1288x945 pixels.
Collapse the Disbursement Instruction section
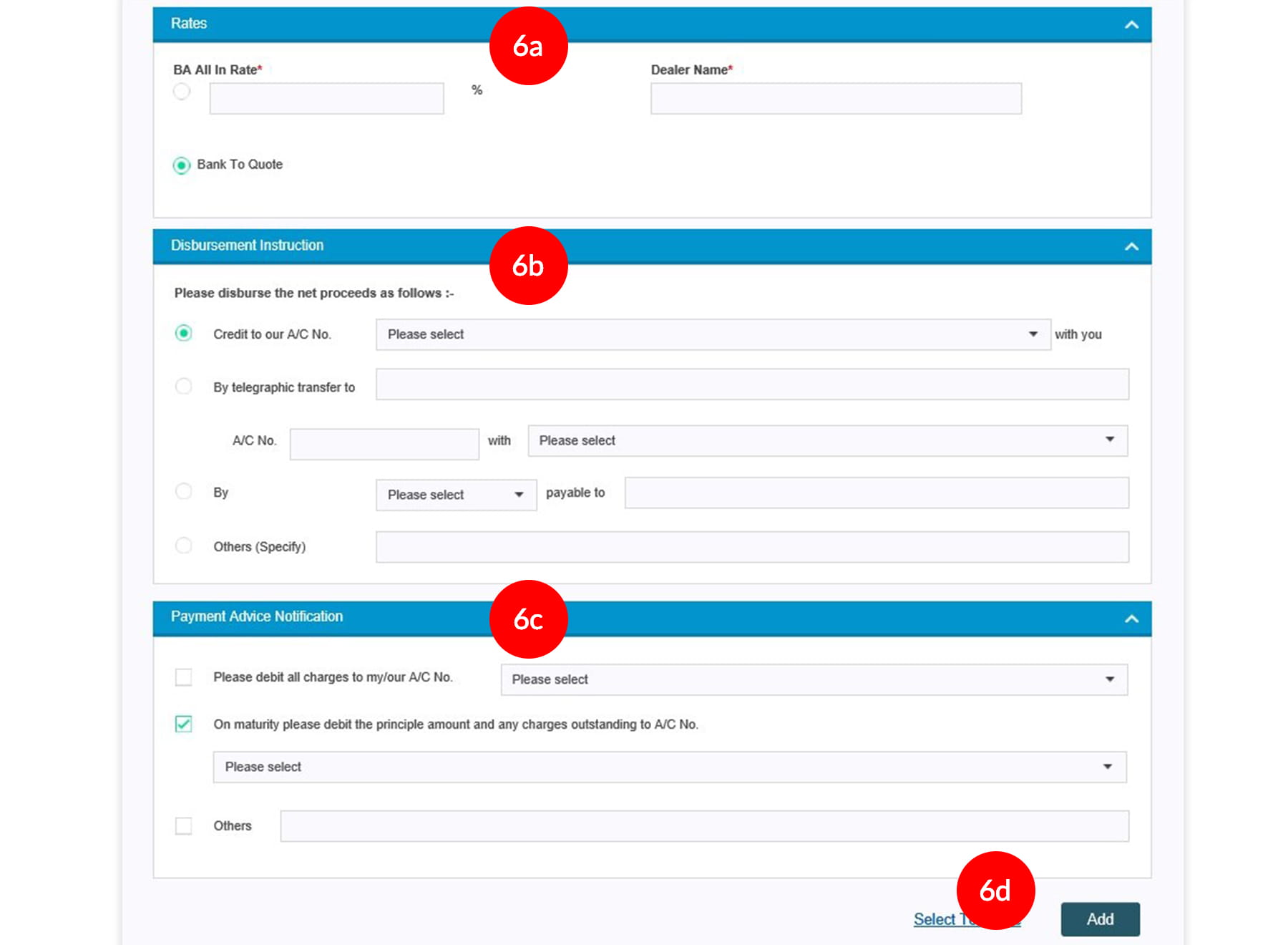coord(1131,247)
